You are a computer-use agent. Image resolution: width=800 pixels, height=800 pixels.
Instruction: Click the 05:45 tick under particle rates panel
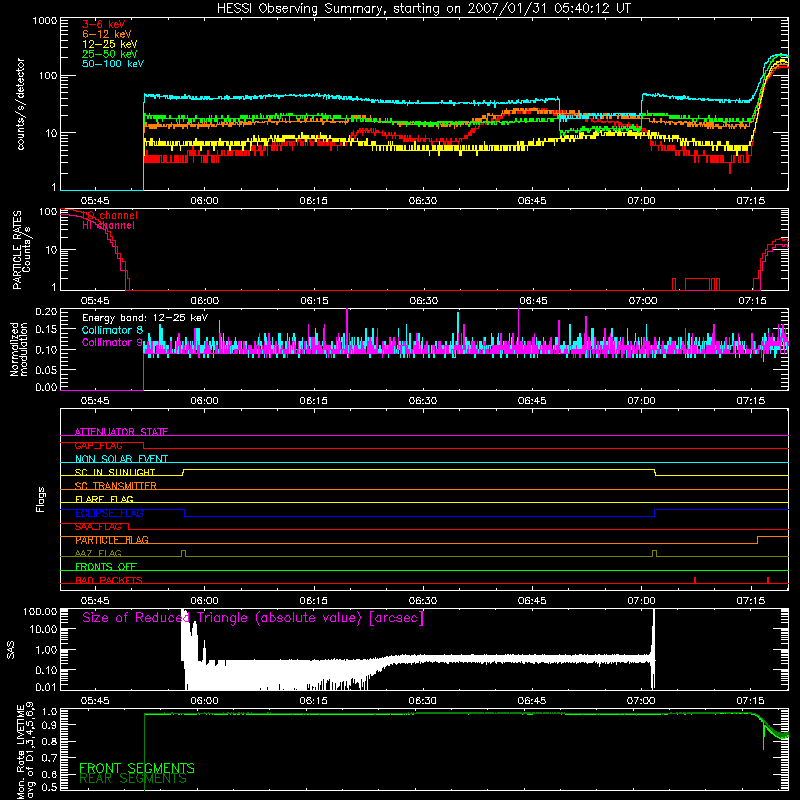(x=95, y=301)
